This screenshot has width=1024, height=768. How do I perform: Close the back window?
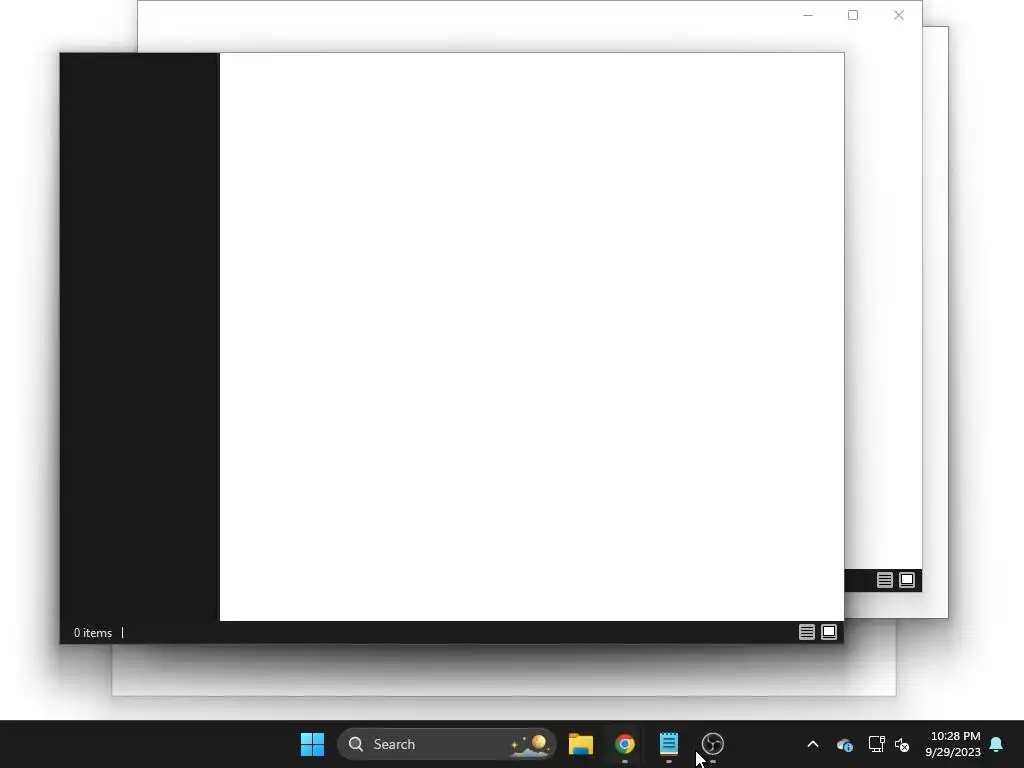899,15
